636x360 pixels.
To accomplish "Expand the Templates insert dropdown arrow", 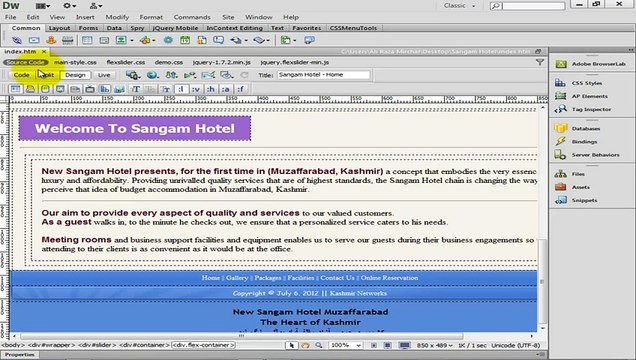I will tap(294, 41).
